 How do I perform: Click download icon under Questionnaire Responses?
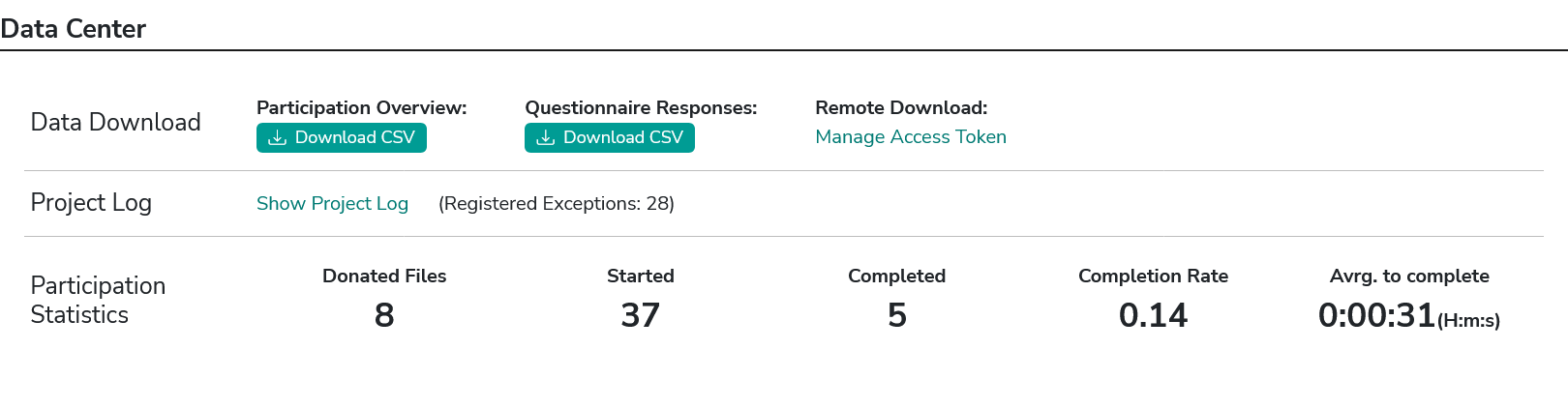[545, 138]
